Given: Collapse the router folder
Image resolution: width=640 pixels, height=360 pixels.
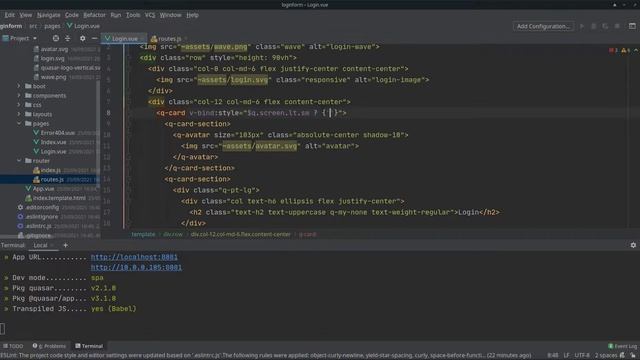Looking at the screenshot, I should 19,161.
